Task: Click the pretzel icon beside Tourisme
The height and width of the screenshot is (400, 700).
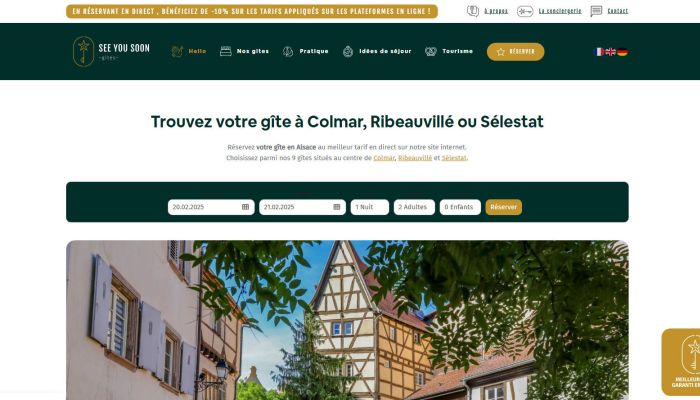Action: [431, 51]
